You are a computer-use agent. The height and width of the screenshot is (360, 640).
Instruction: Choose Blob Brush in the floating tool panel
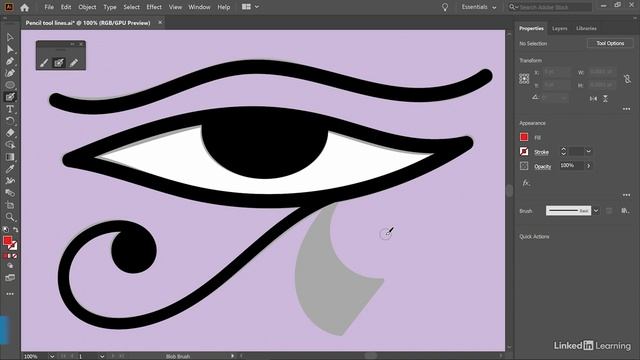[x=59, y=63]
